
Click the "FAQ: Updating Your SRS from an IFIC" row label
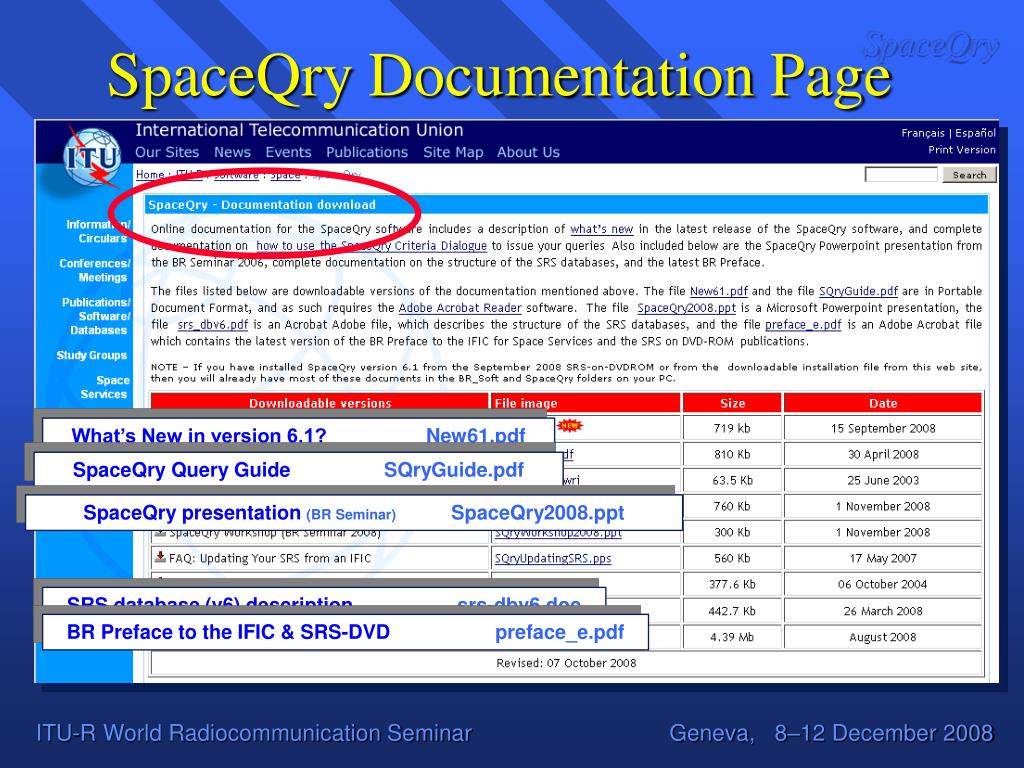[x=270, y=558]
